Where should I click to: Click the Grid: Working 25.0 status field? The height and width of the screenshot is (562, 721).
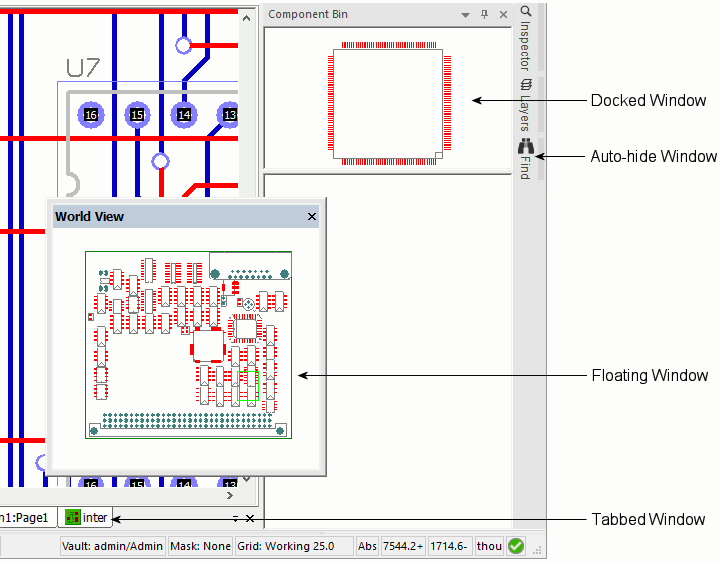click(x=294, y=546)
